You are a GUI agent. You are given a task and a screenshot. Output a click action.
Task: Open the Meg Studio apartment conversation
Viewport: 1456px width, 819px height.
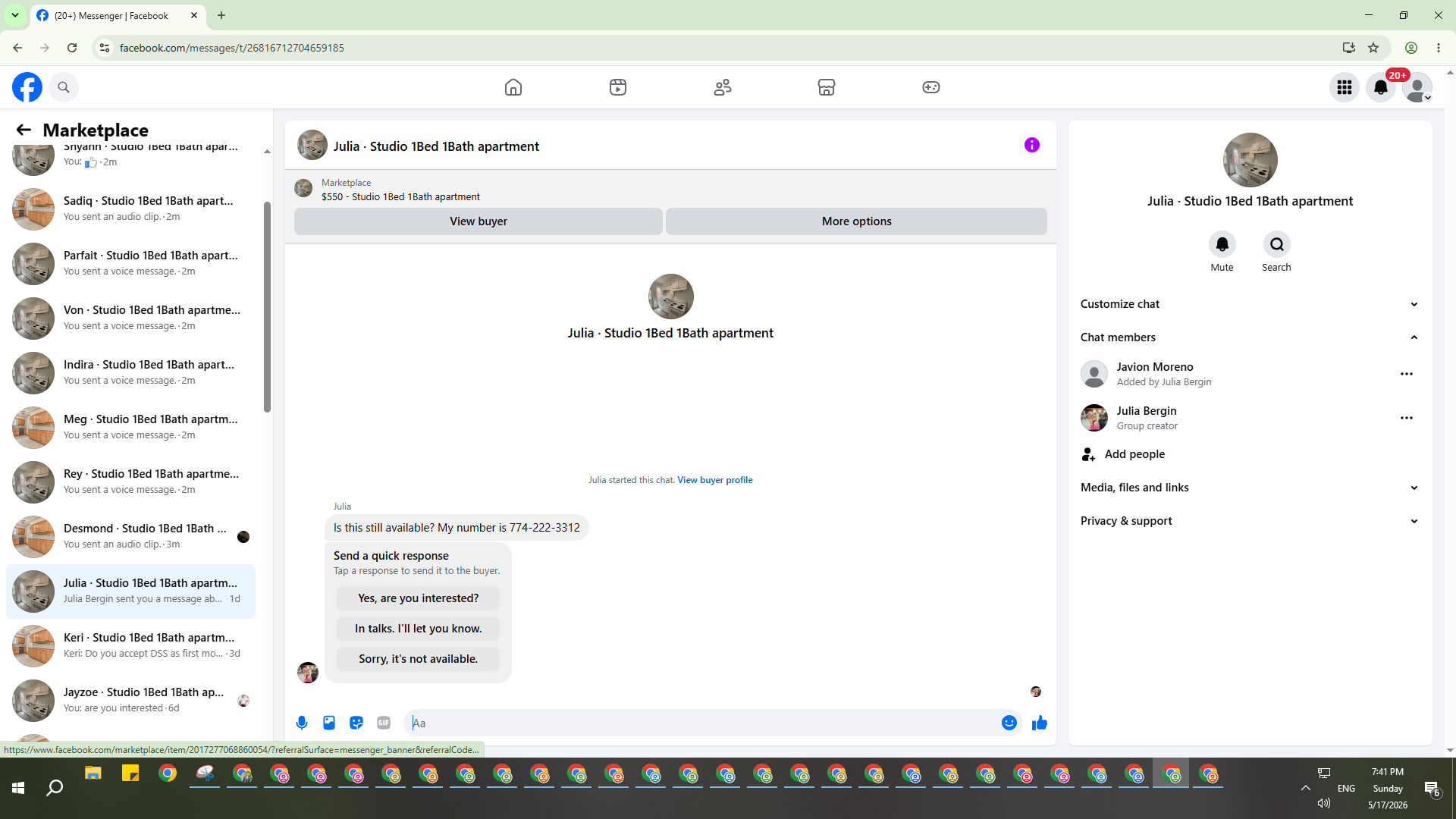tap(130, 427)
